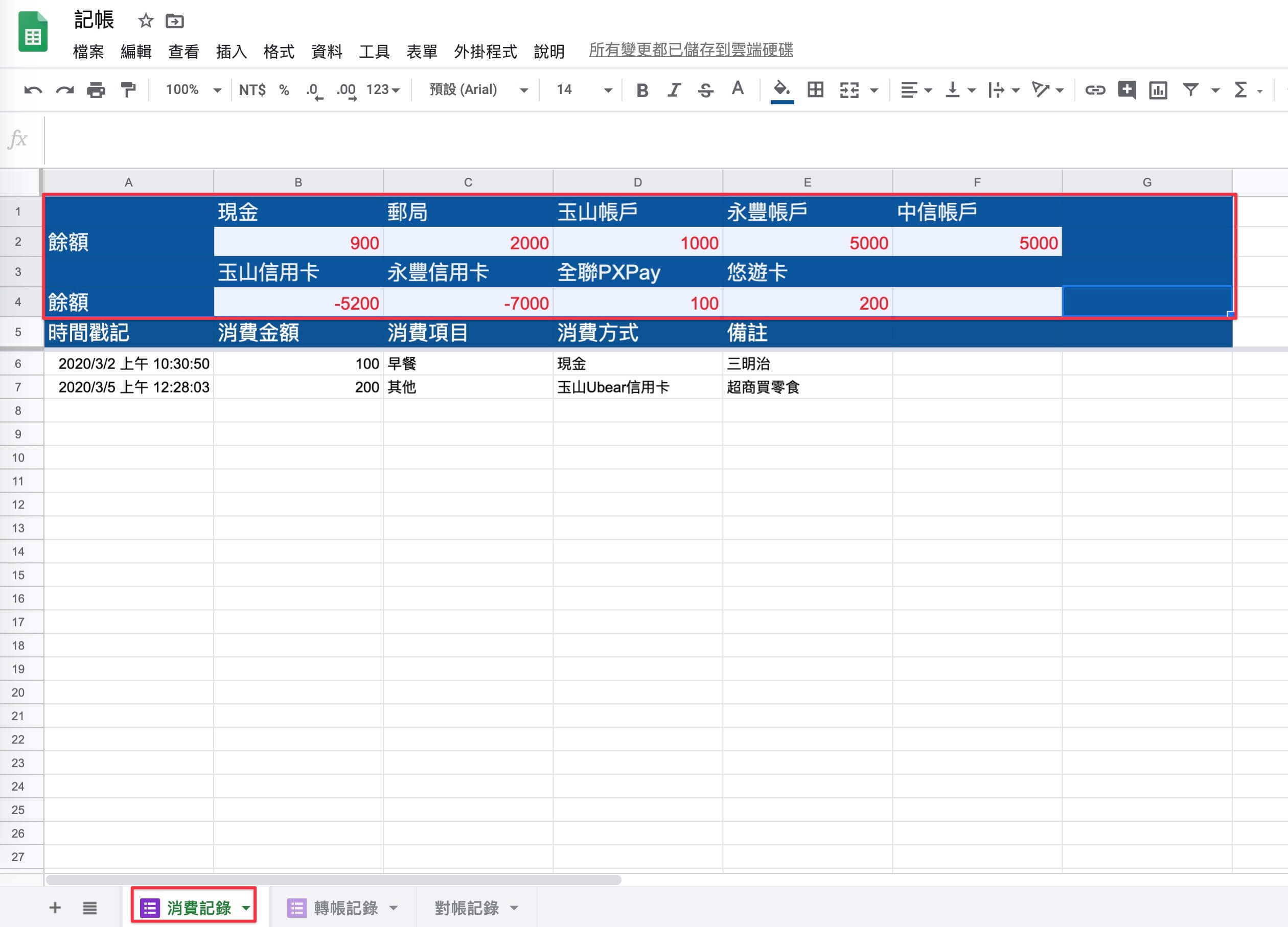Open the borders menu

click(x=816, y=90)
